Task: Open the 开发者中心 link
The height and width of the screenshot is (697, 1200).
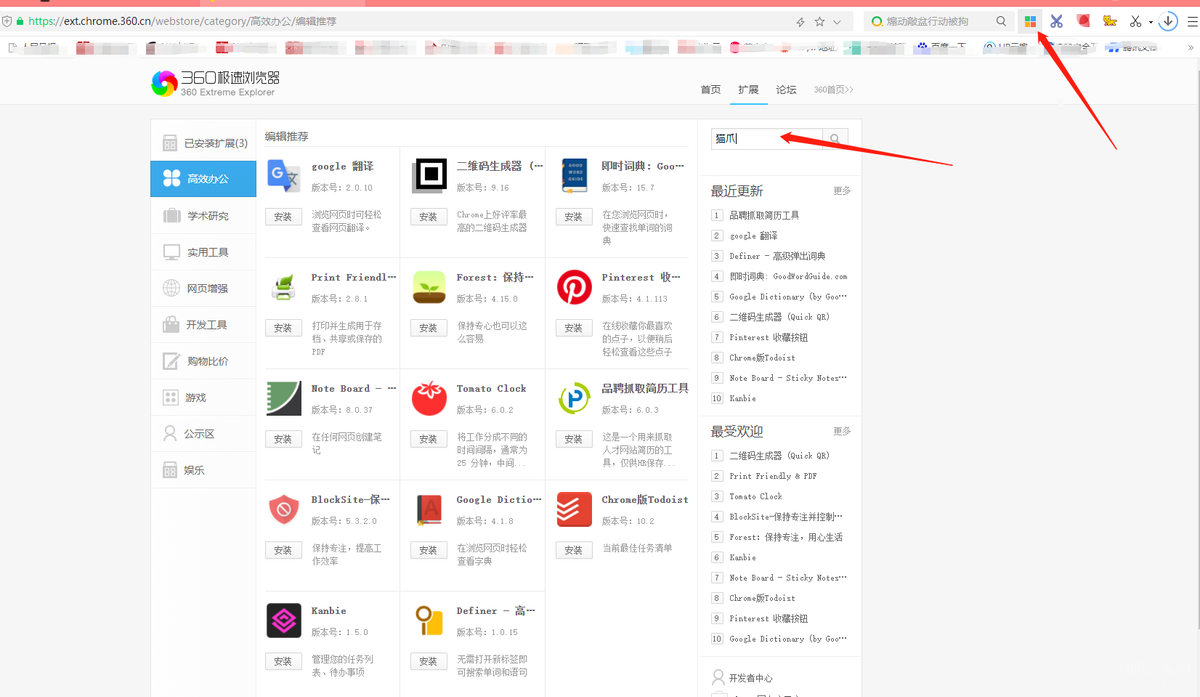Action: coord(751,678)
